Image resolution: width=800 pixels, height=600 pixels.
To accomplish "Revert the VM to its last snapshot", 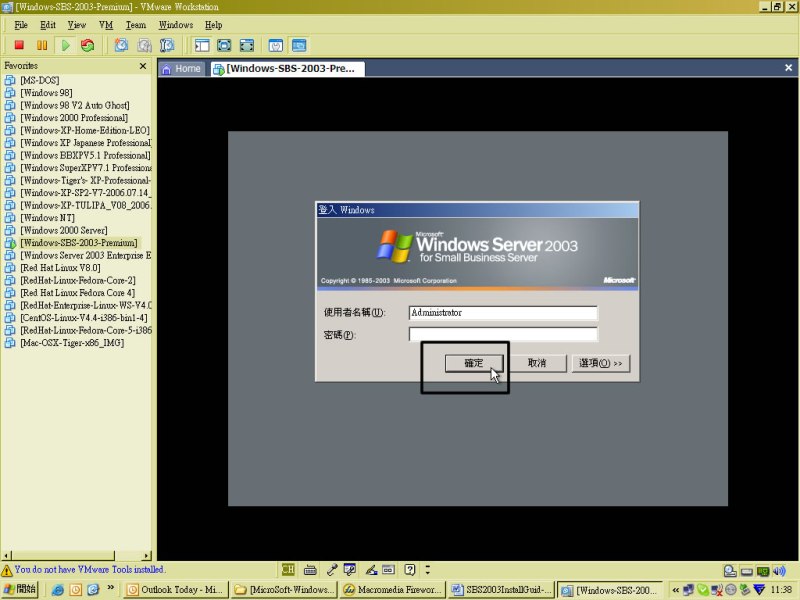I will 144,45.
